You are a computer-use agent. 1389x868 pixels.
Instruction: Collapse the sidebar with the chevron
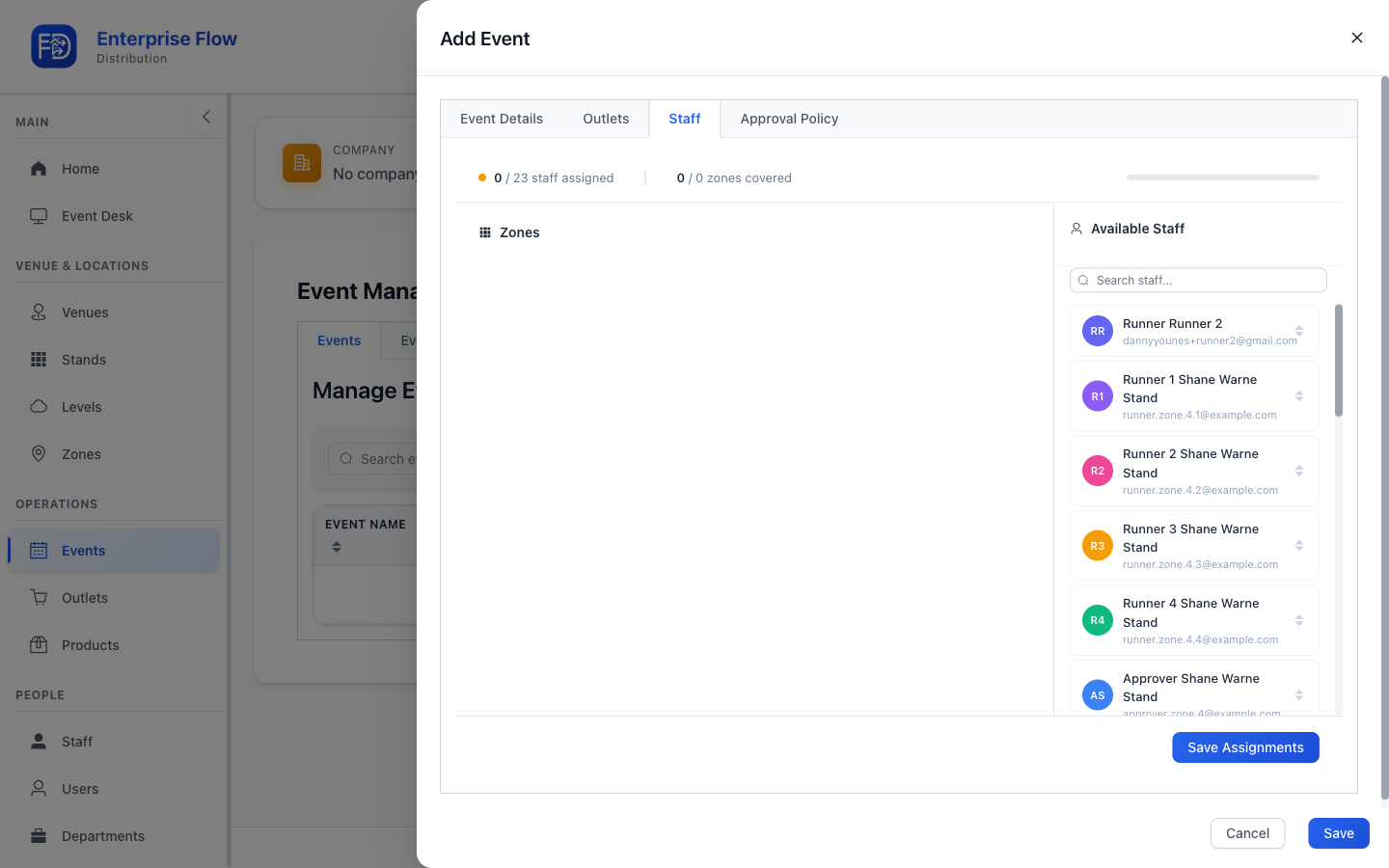point(206,117)
